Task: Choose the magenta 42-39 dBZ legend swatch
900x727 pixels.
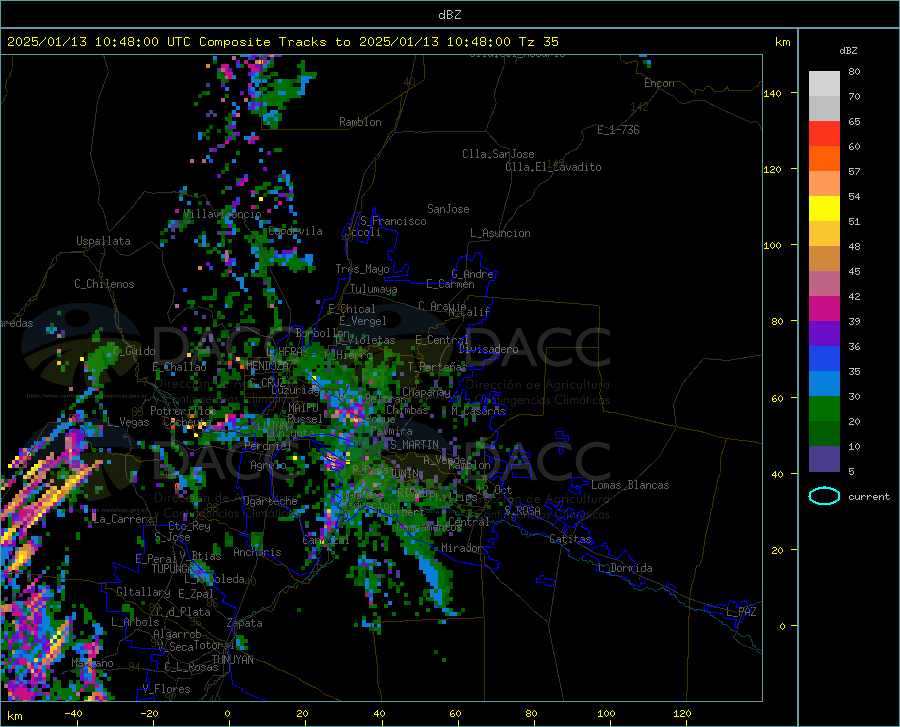Action: [x=824, y=309]
